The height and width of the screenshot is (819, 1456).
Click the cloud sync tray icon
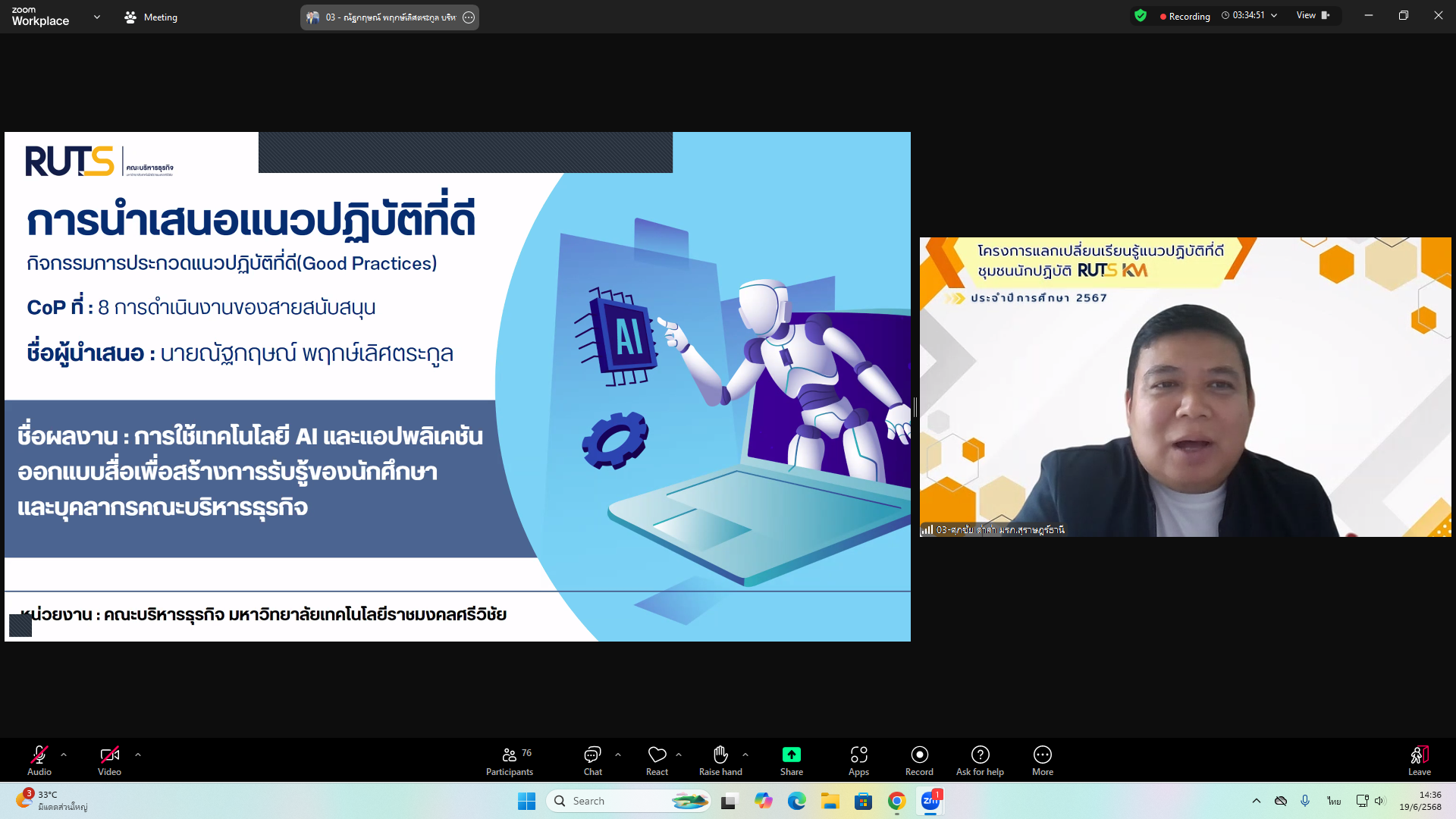click(x=1281, y=801)
